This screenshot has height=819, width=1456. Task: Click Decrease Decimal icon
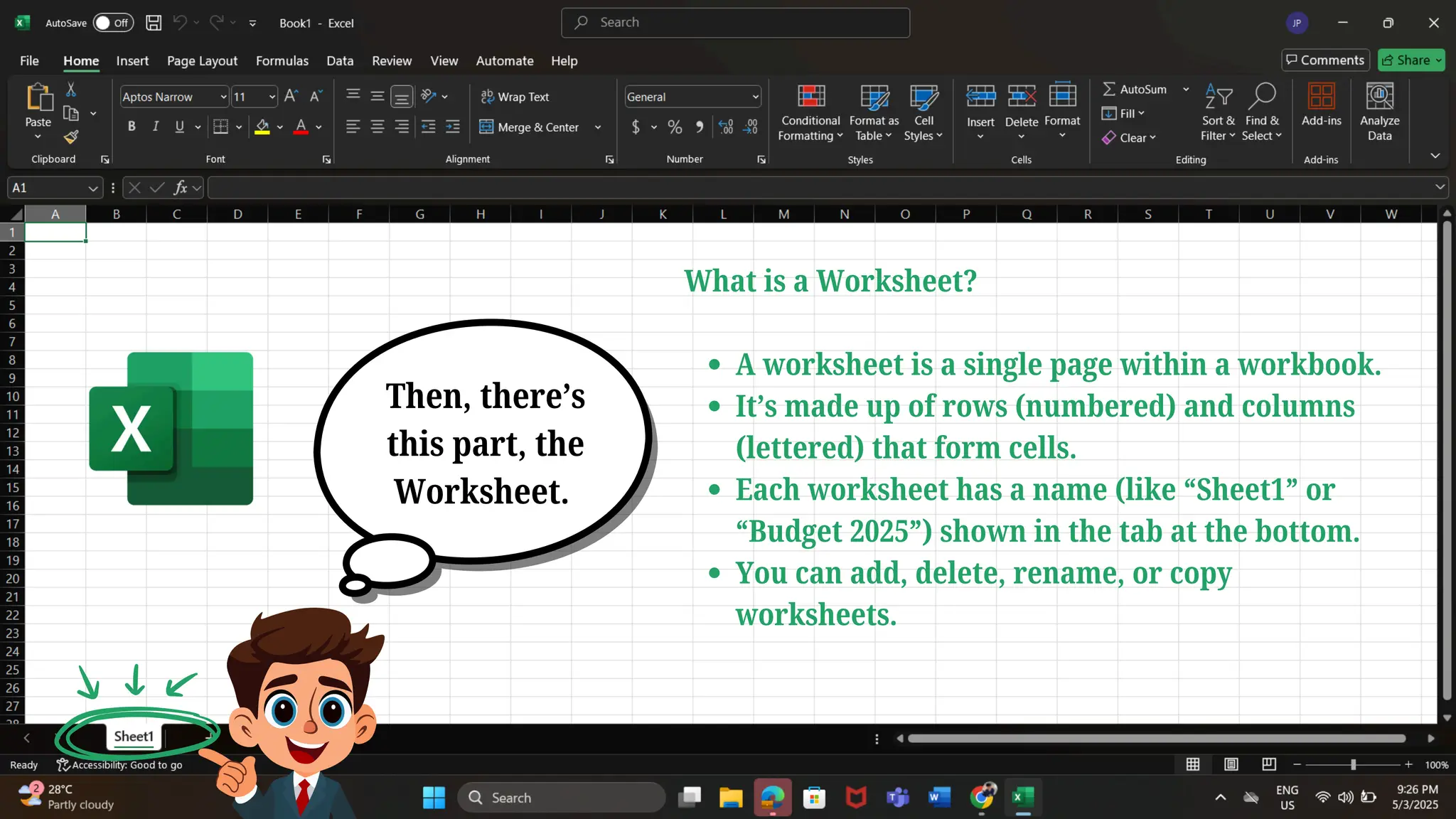751,127
